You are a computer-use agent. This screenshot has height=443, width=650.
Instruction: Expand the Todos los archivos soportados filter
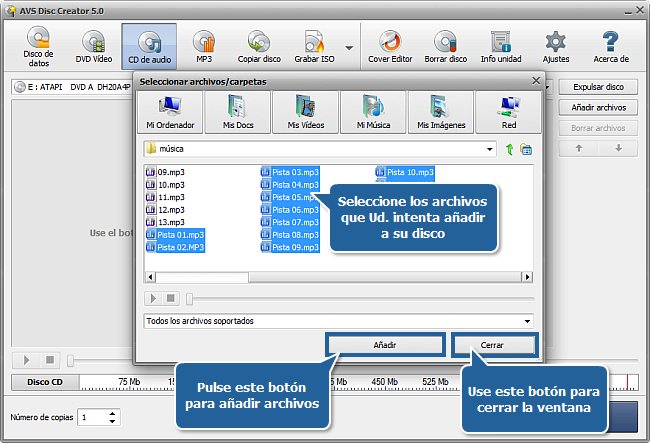[x=527, y=321]
